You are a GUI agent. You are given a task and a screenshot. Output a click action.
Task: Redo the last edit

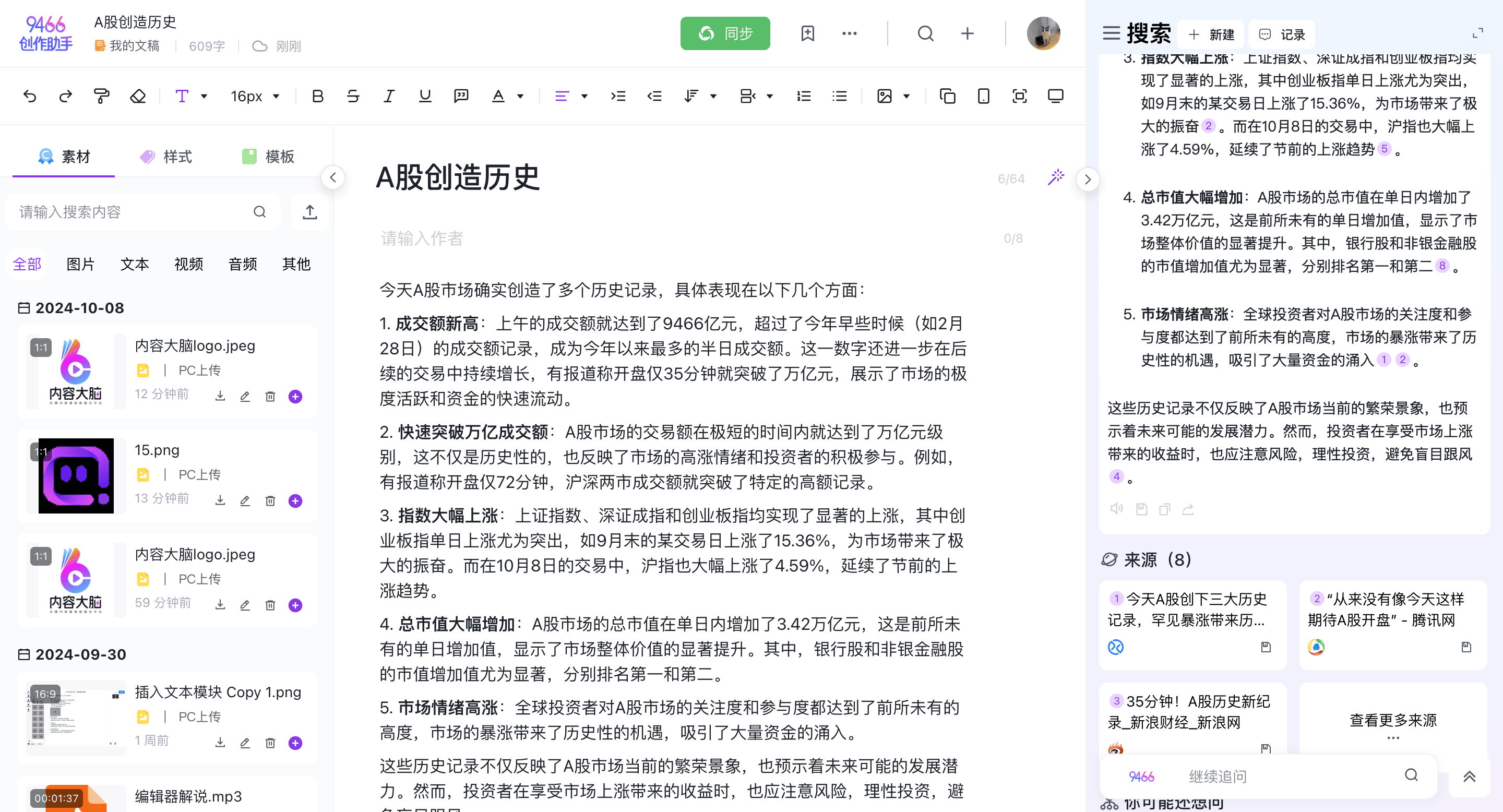(x=65, y=96)
